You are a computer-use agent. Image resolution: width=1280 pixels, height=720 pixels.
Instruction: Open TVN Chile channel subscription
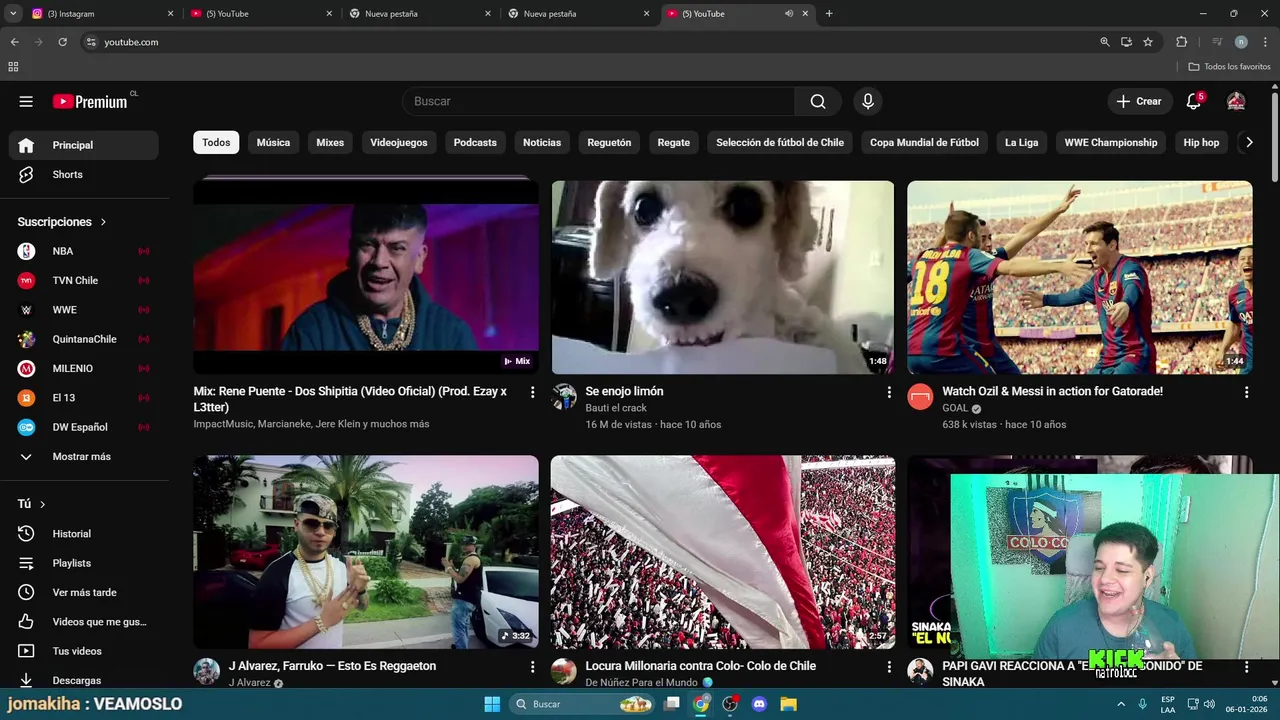pyautogui.click(x=84, y=280)
